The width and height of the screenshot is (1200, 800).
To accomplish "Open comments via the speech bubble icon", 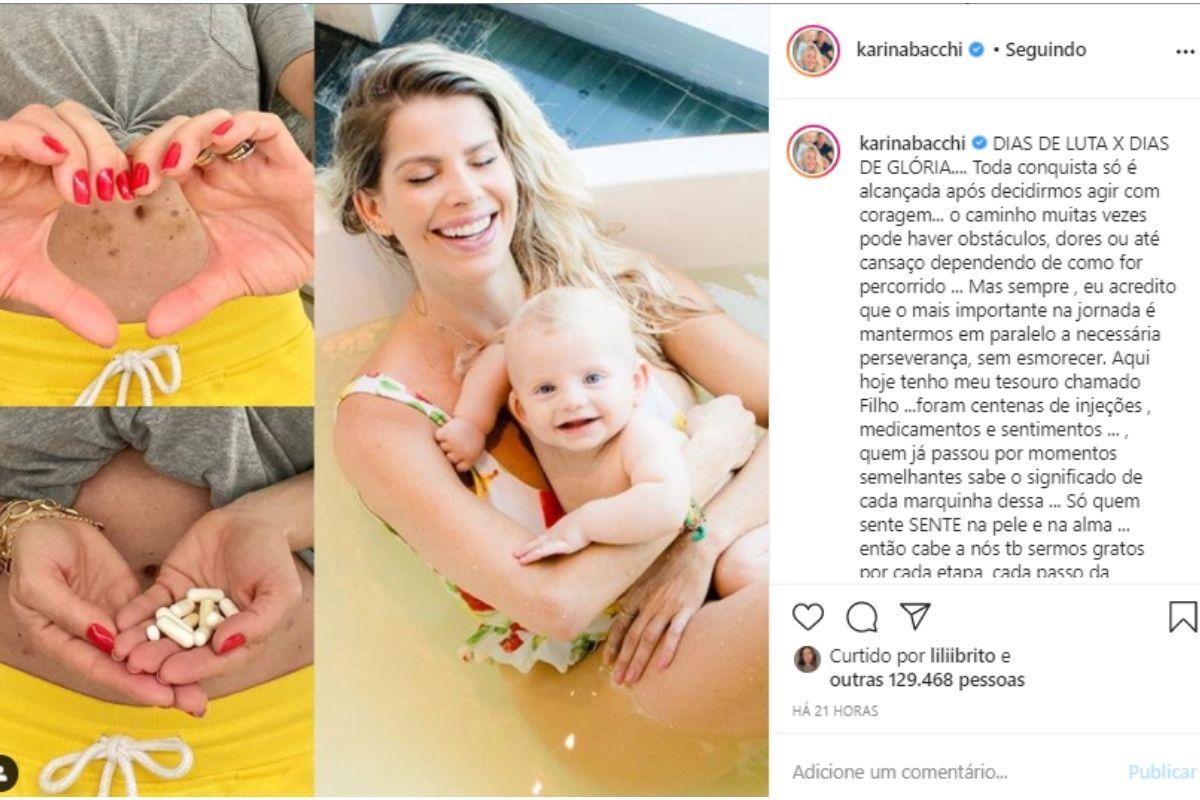I will coord(861,616).
